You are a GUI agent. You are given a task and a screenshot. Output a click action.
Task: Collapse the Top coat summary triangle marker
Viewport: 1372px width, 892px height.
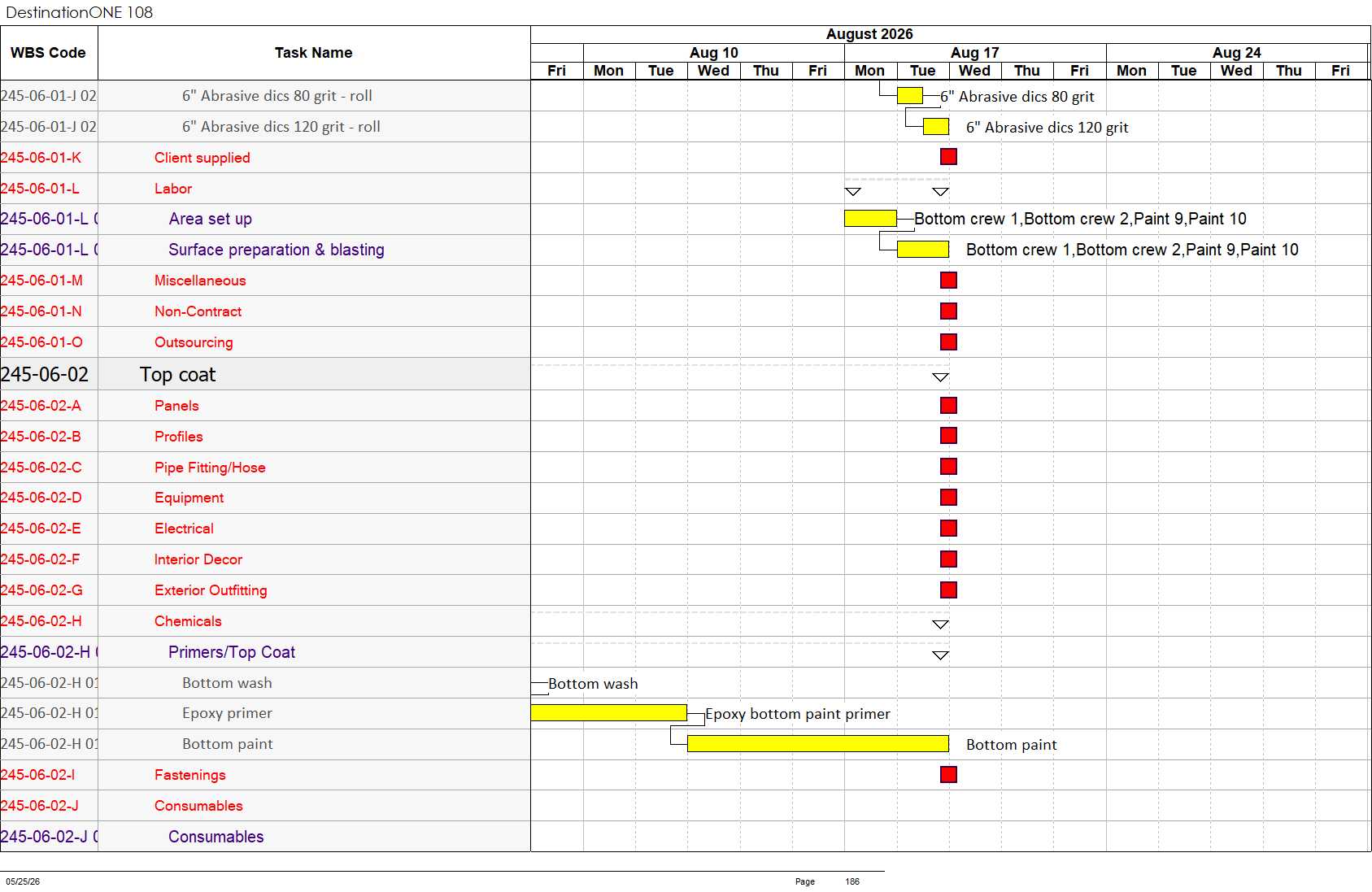tap(940, 377)
